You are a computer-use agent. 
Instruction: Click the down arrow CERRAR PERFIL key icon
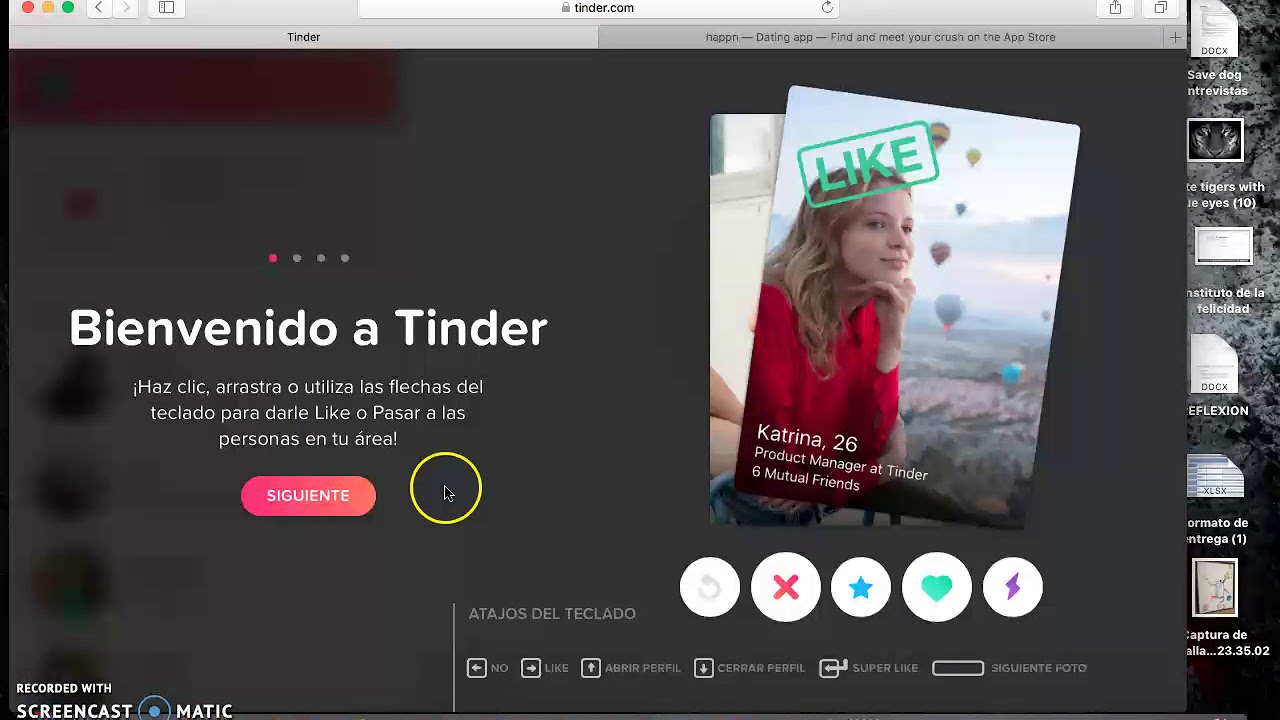pyautogui.click(x=704, y=668)
